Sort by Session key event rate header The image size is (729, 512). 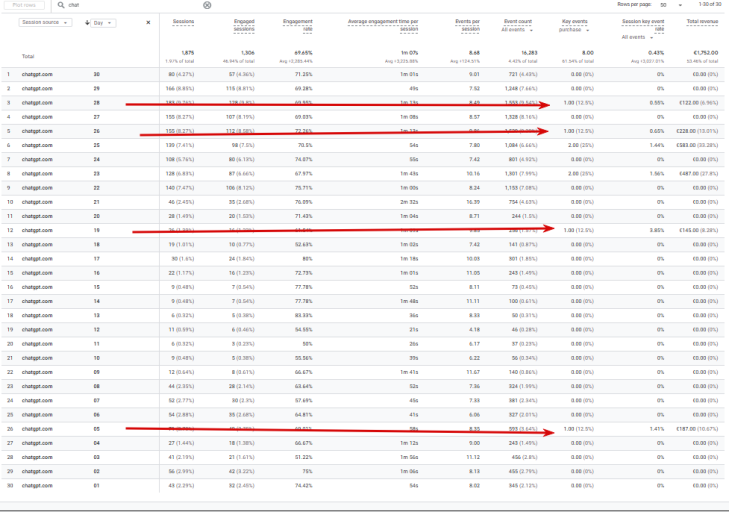pos(643,25)
